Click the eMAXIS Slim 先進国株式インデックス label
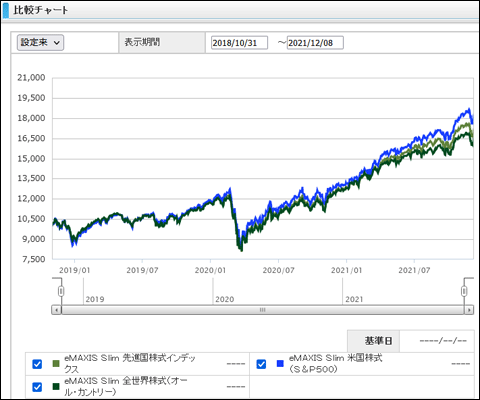The height and width of the screenshot is (400, 480). 130,363
